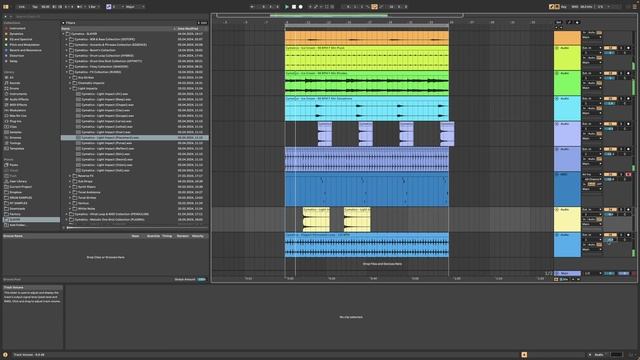Toggle the pale yellow track activator

610,209
